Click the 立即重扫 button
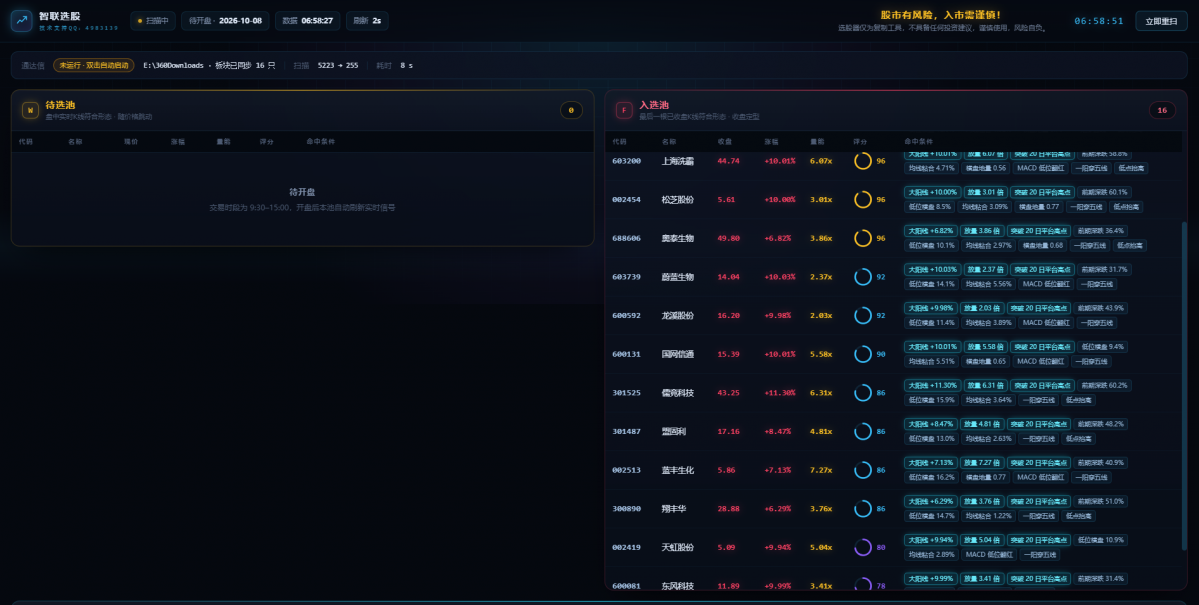The height and width of the screenshot is (605, 1199). click(x=1161, y=21)
